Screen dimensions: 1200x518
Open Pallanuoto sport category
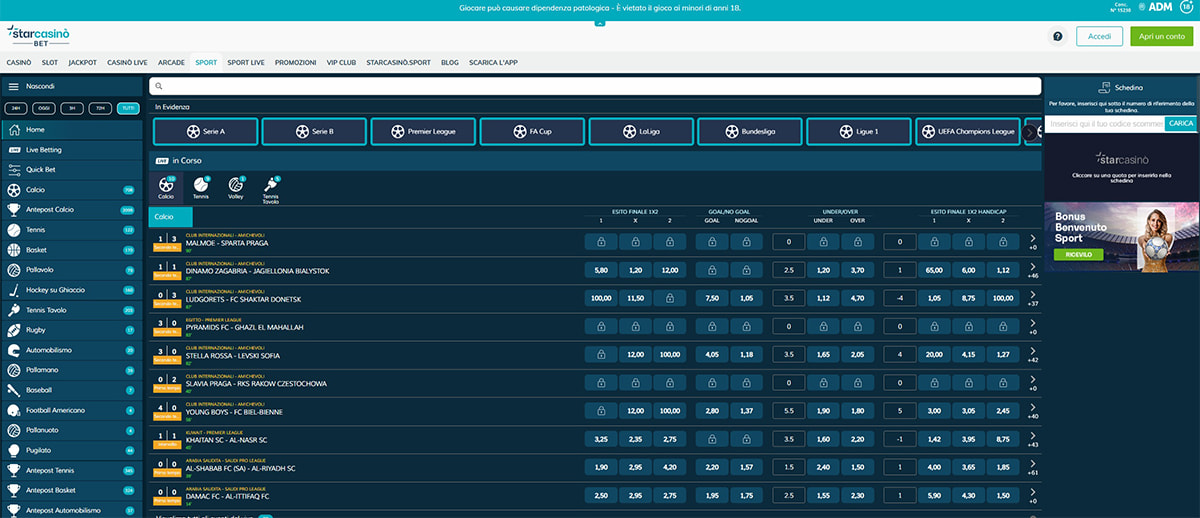pyautogui.click(x=70, y=430)
